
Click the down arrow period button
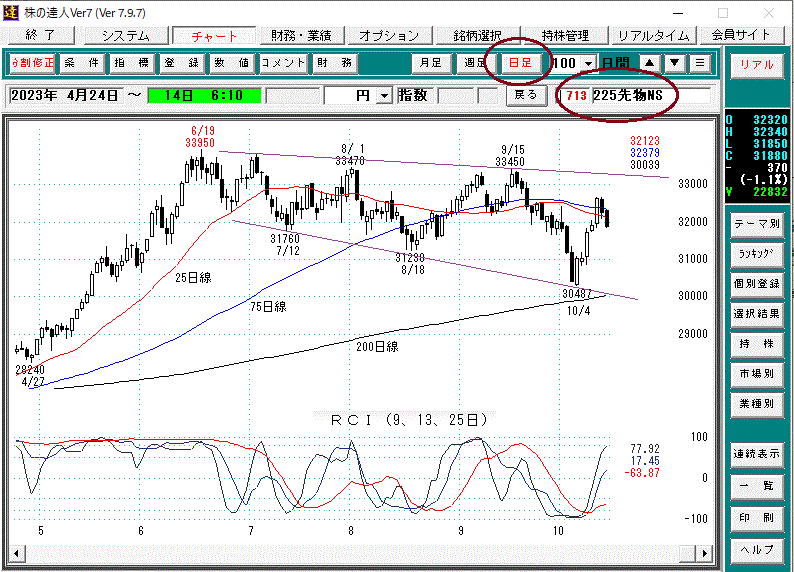tap(675, 62)
